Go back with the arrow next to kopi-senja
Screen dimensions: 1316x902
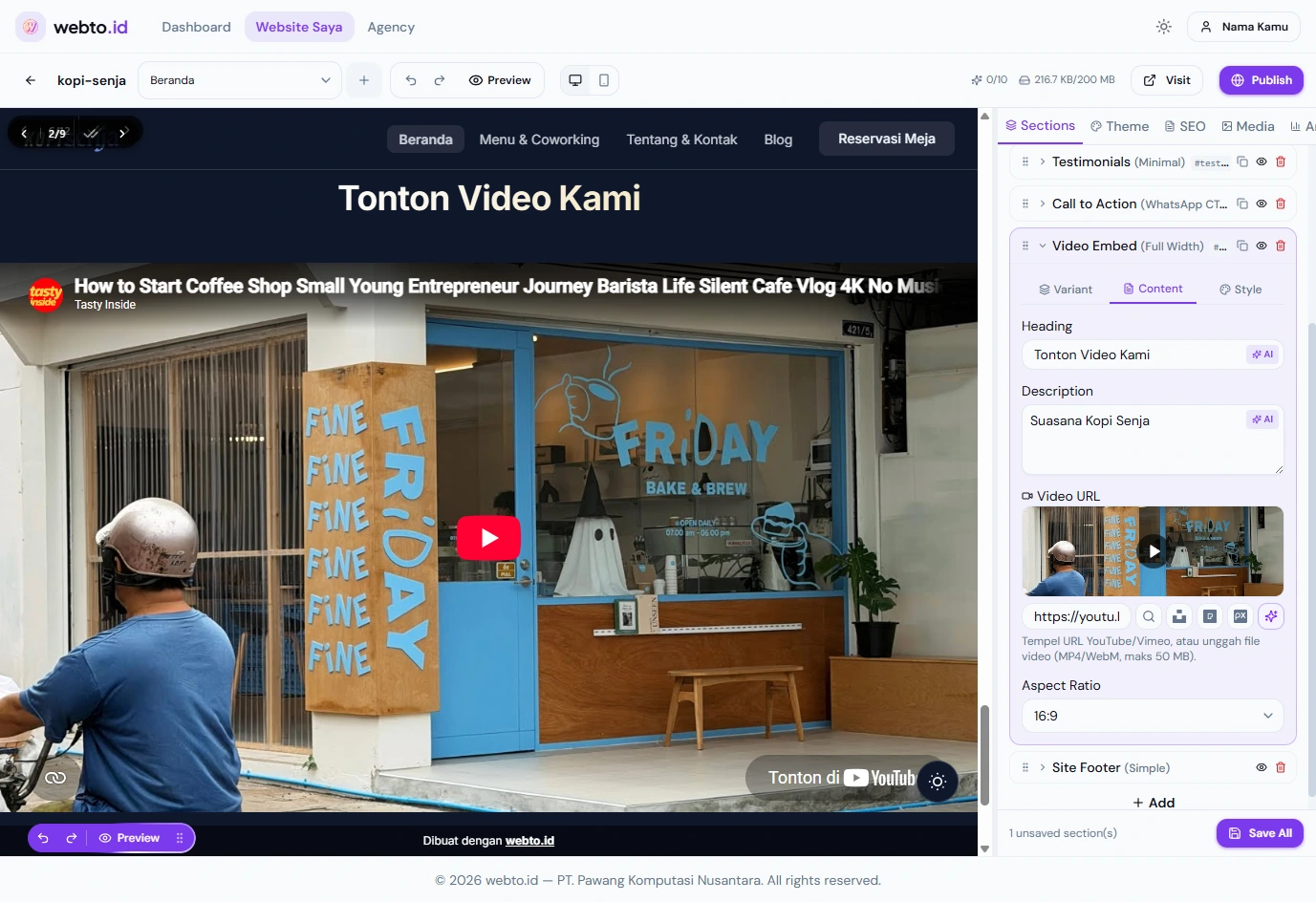[31, 80]
